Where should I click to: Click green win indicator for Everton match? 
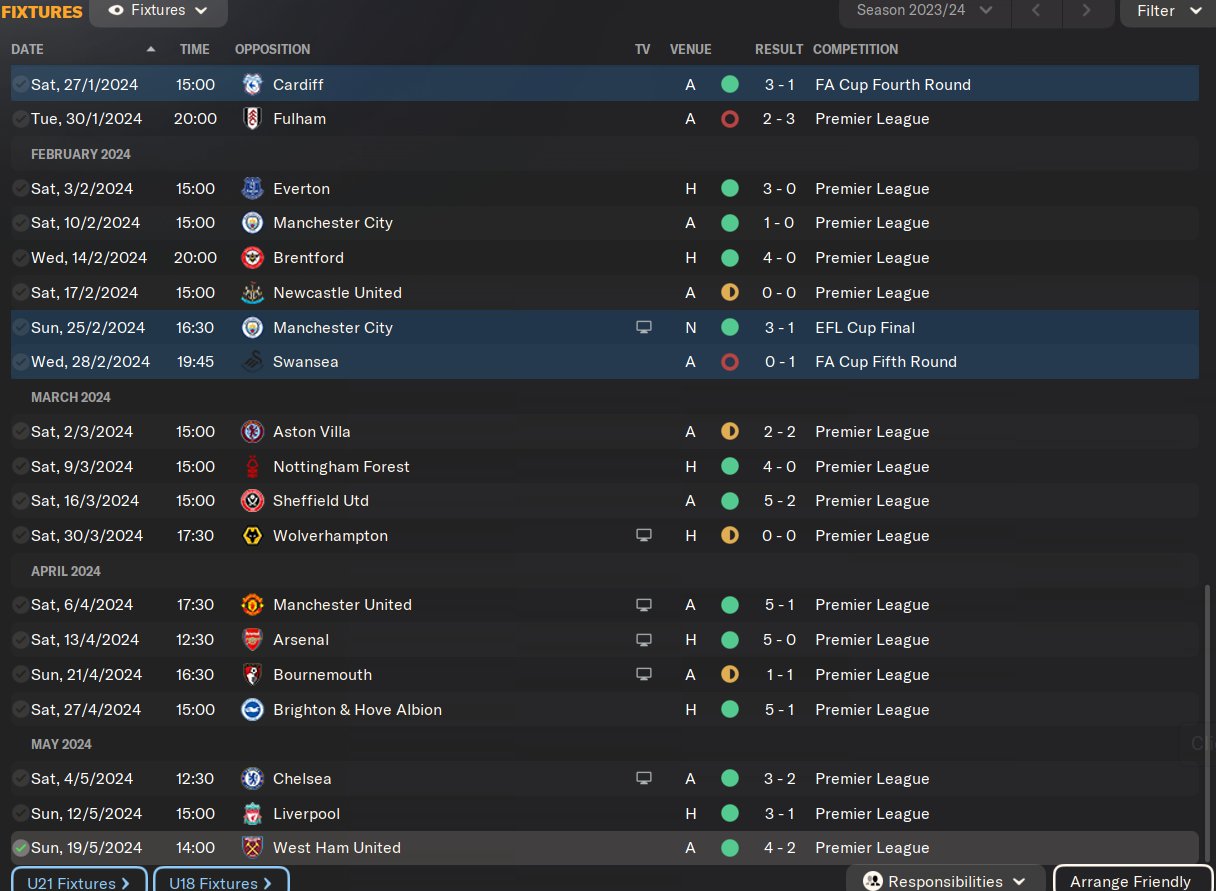tap(730, 189)
